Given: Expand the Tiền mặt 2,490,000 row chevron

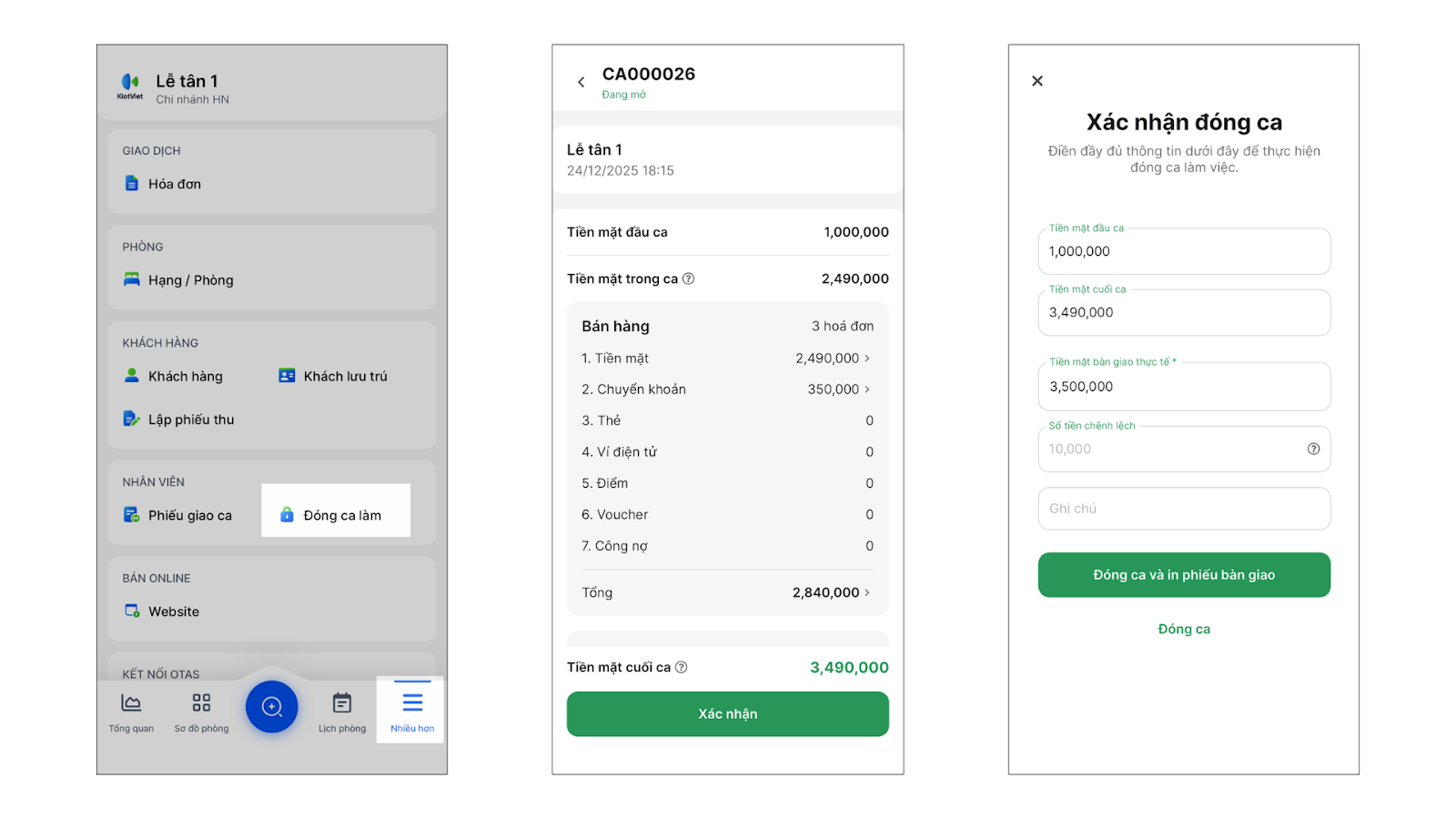Looking at the screenshot, I should tap(867, 359).
